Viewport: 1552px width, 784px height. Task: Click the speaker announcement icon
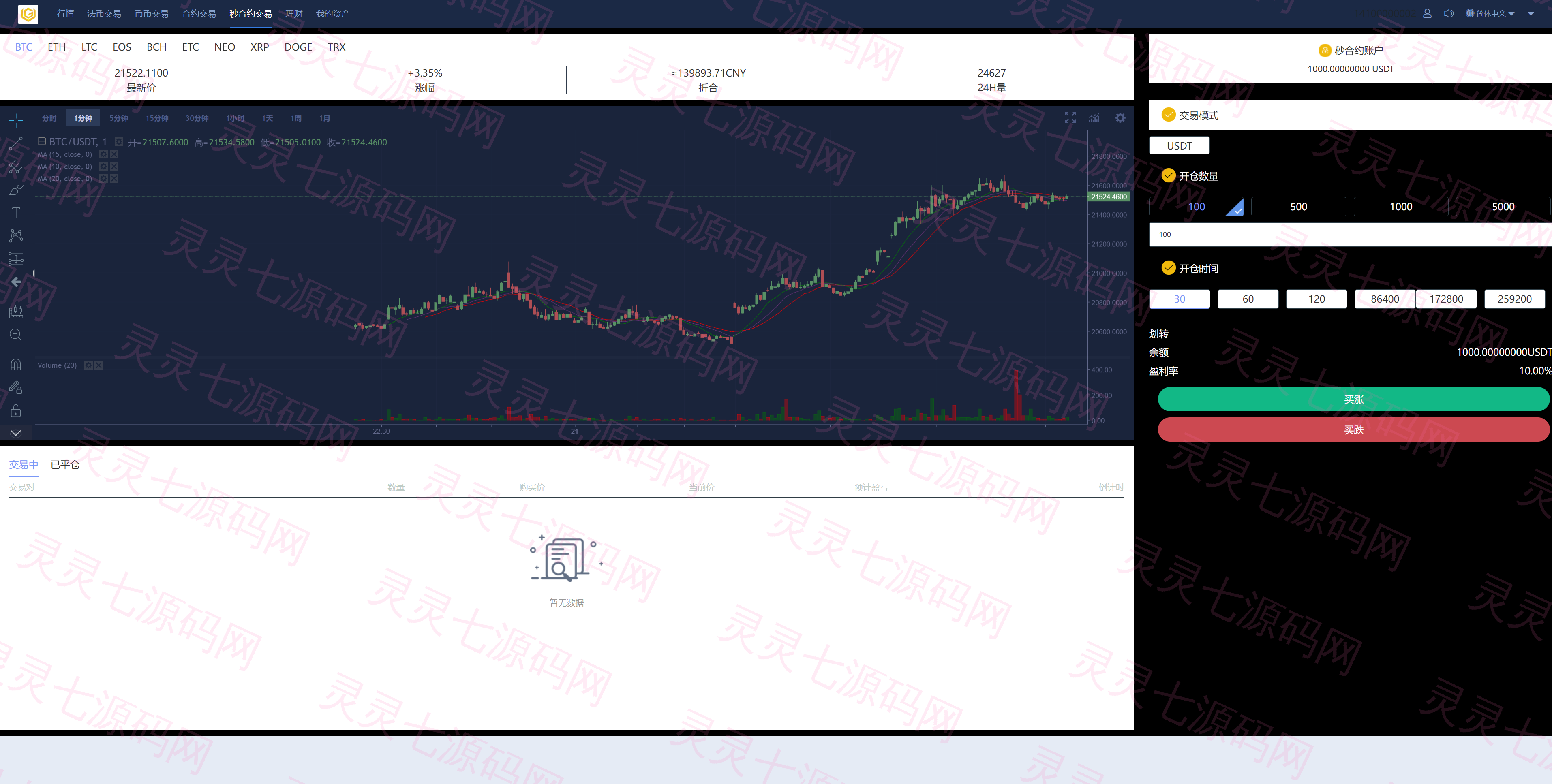pyautogui.click(x=1449, y=13)
